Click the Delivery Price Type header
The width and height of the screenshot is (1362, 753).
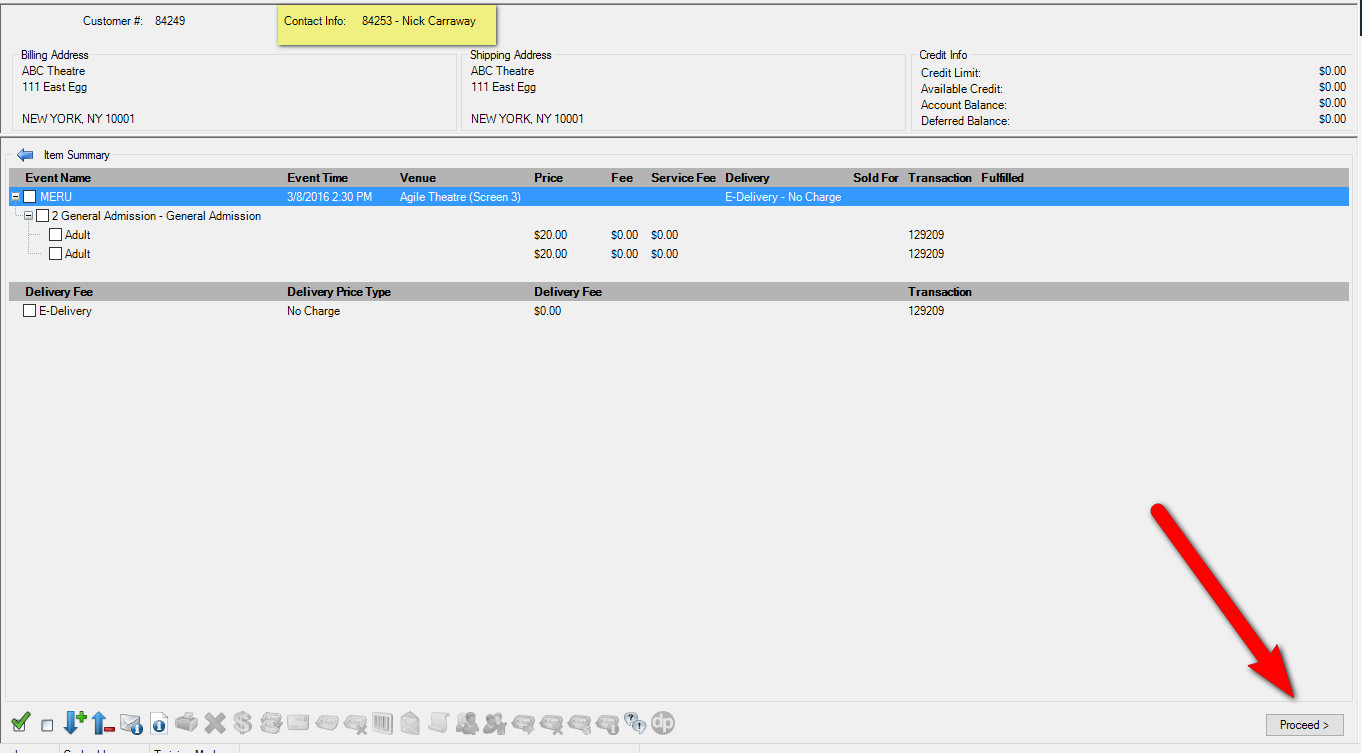(x=339, y=292)
